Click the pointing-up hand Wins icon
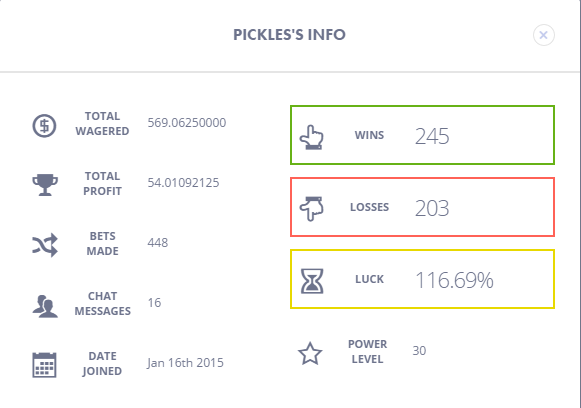 tap(312, 137)
